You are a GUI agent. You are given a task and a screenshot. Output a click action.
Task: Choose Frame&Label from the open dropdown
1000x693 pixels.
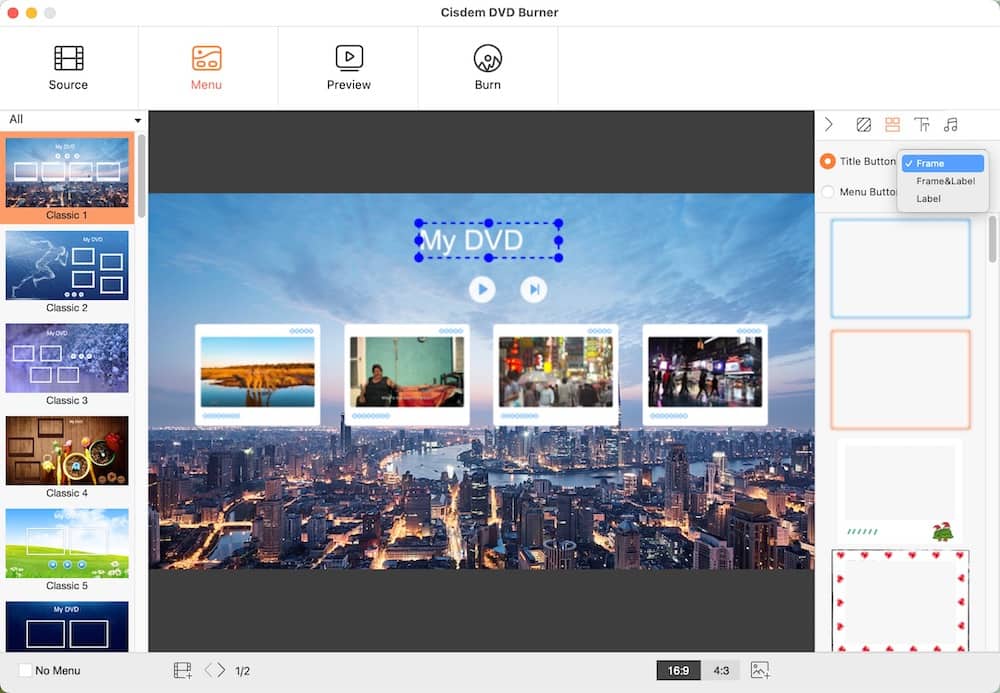[941, 181]
